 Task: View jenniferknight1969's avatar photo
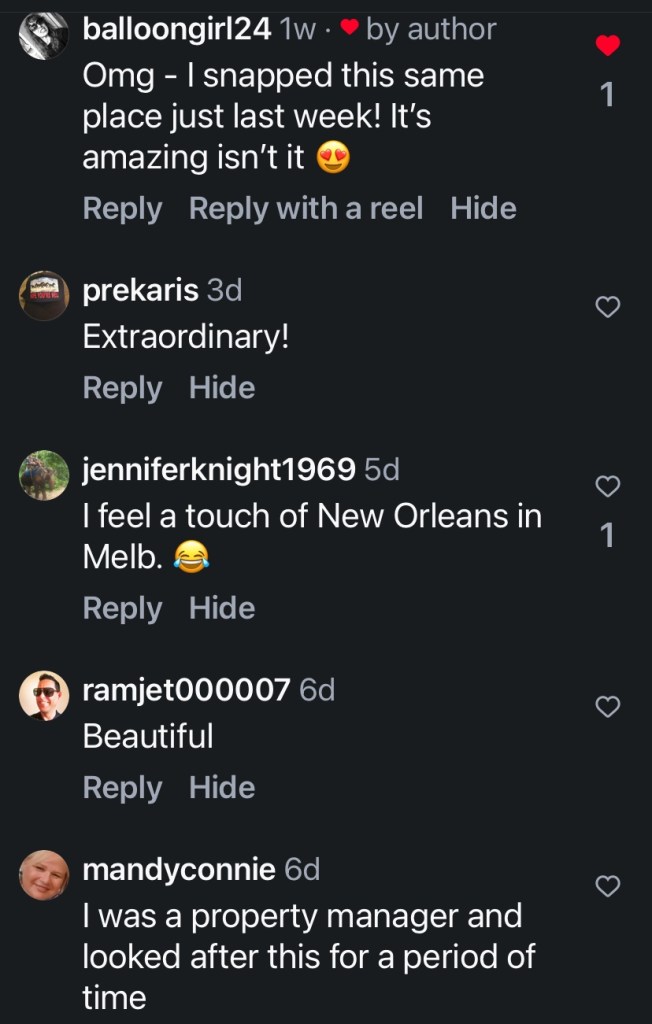point(45,475)
